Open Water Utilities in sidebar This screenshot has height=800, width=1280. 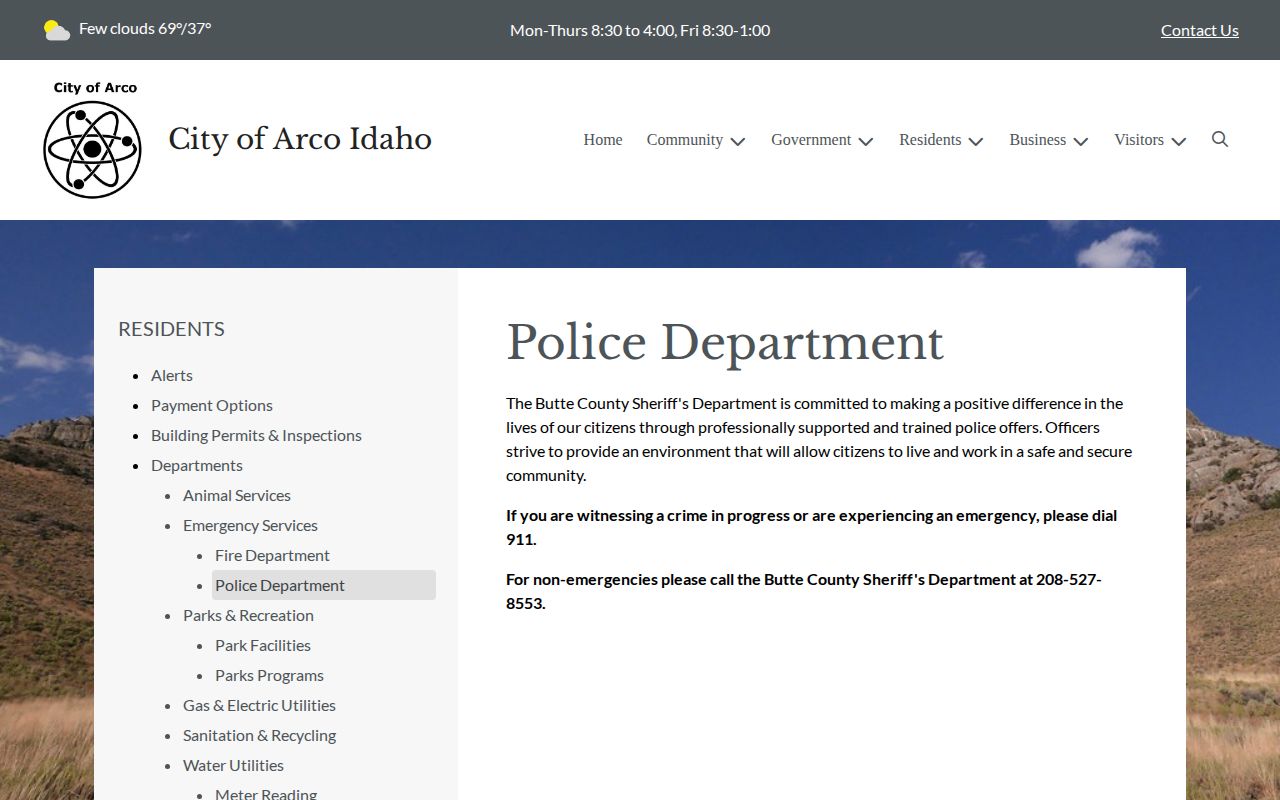(x=233, y=765)
